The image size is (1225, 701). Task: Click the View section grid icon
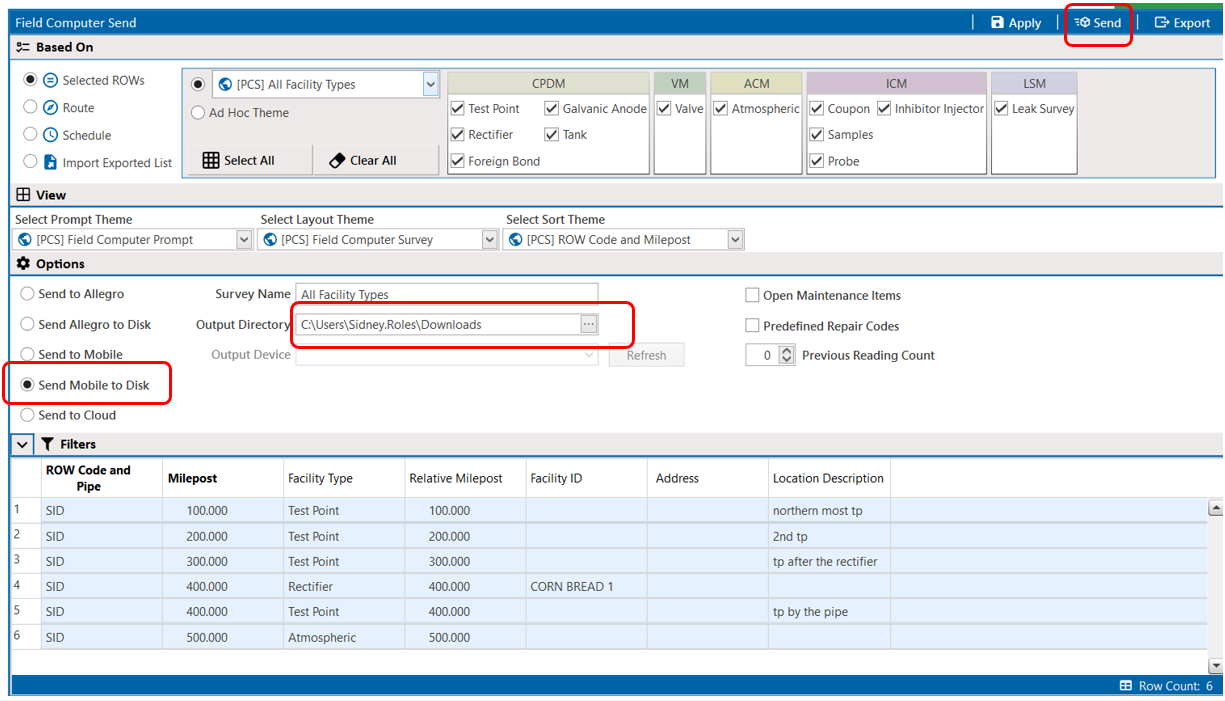23,195
